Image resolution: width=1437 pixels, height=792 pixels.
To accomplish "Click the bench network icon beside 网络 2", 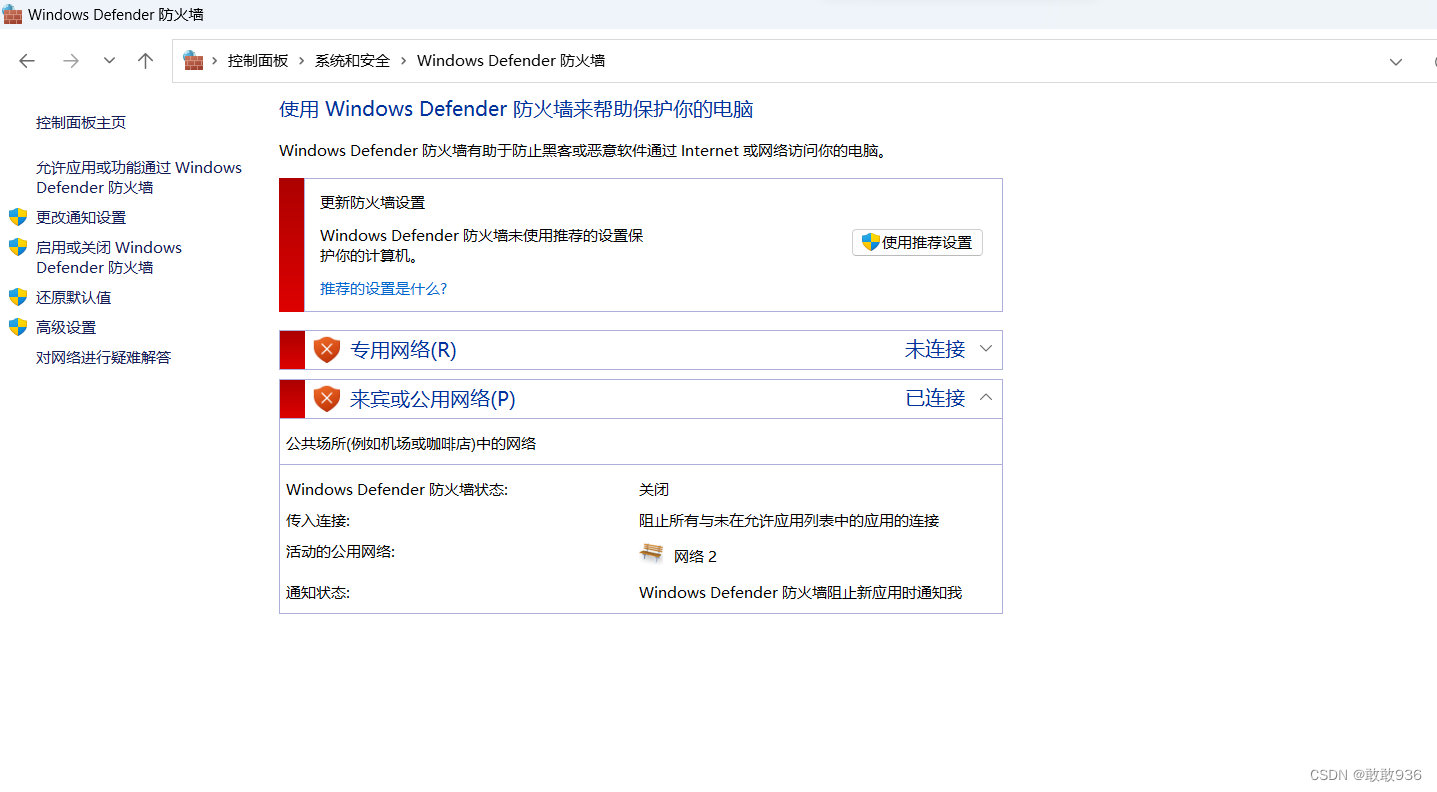I will [x=652, y=553].
